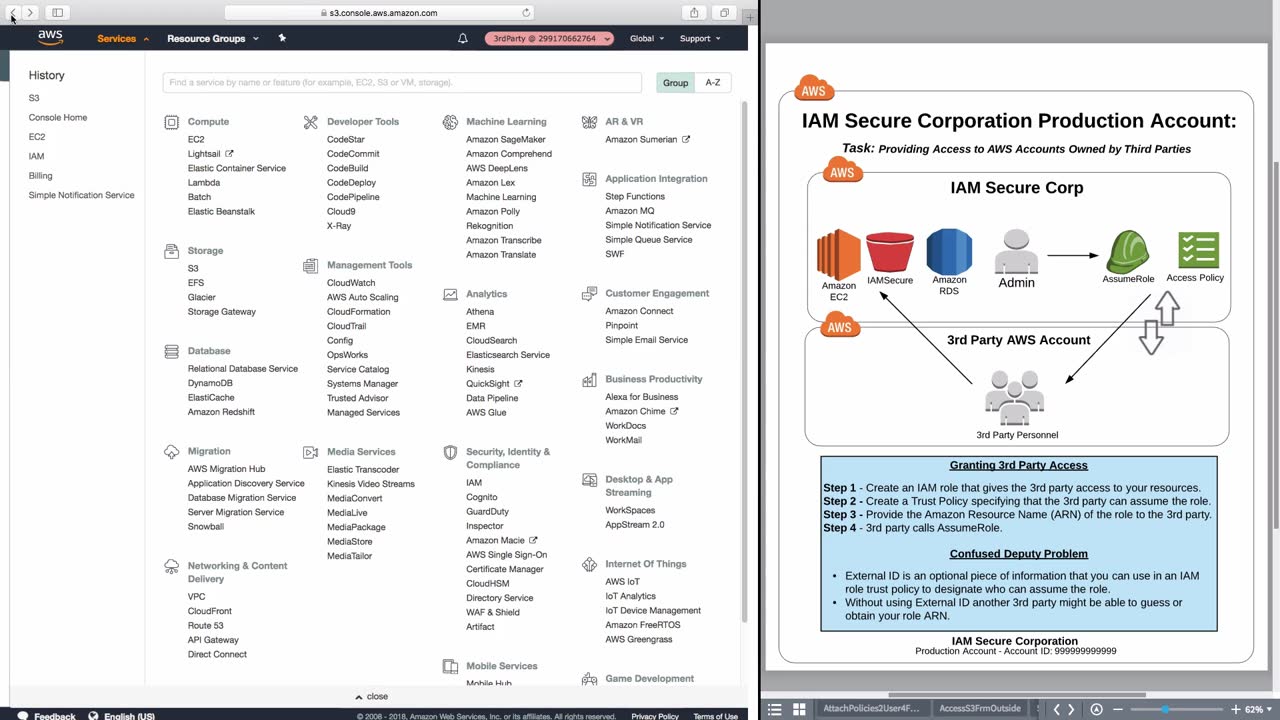Adjust the zoom slider in diagram viewer
Viewport: 1280px width, 720px height.
(x=1164, y=709)
